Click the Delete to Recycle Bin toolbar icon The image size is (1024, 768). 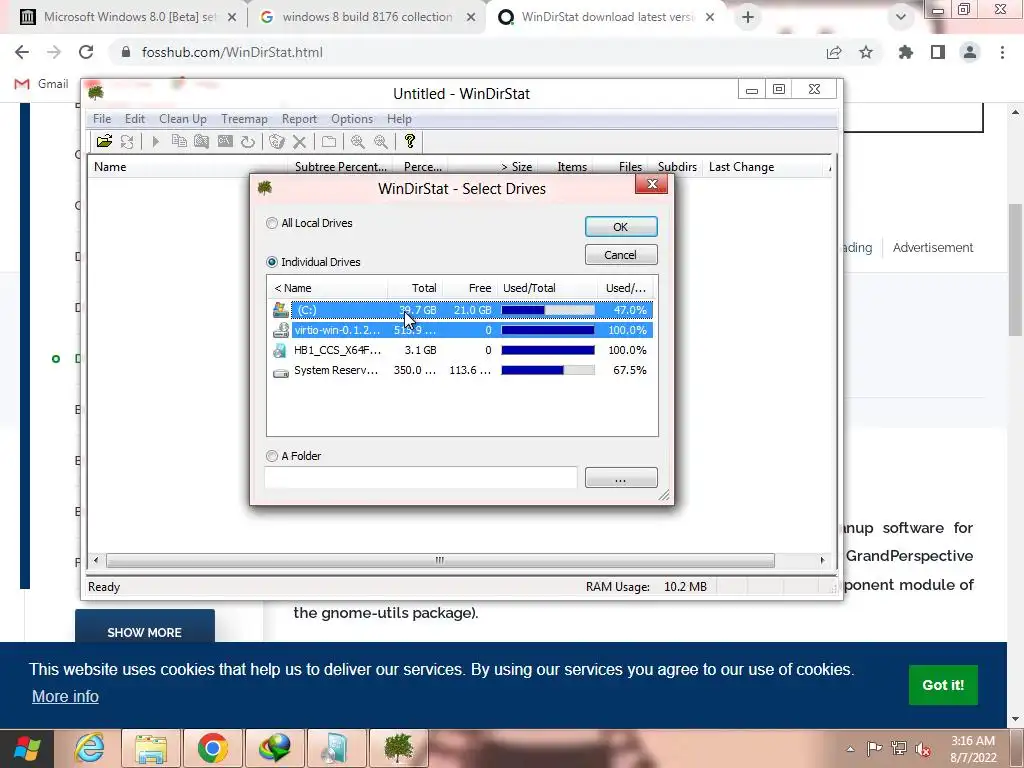click(x=276, y=141)
